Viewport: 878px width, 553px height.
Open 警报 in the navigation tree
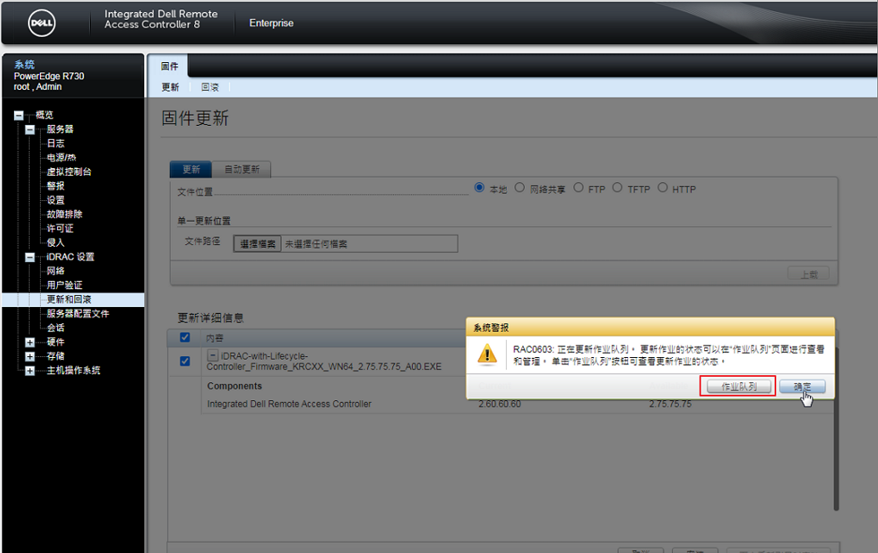coord(55,186)
